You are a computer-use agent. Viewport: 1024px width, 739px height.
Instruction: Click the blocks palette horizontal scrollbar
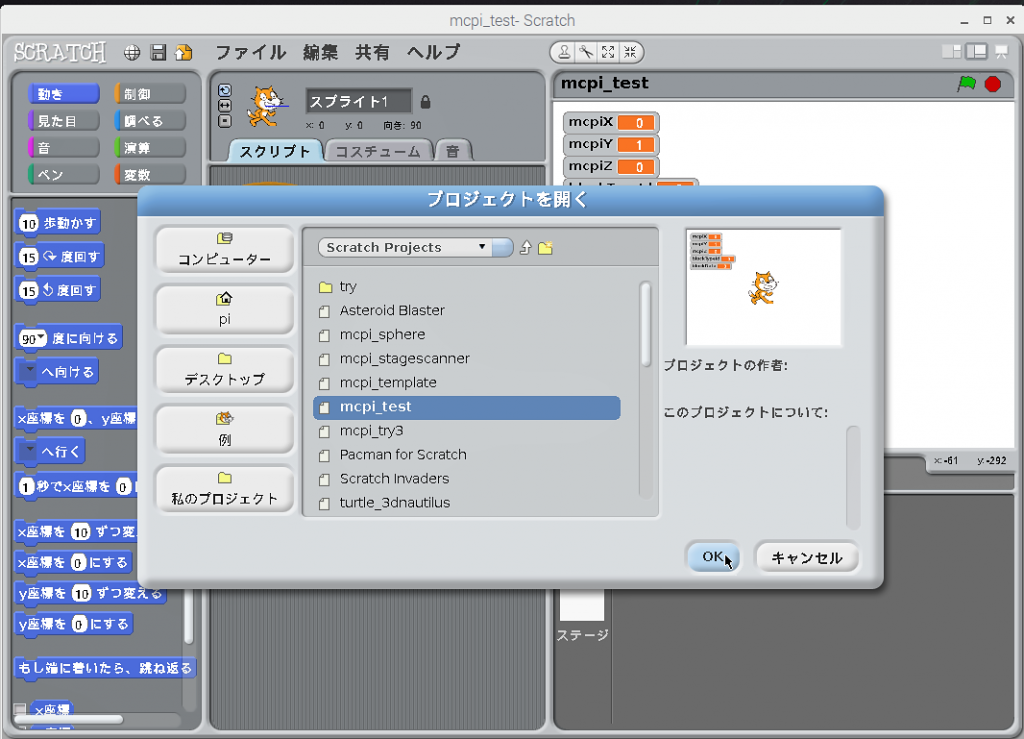coord(69,719)
